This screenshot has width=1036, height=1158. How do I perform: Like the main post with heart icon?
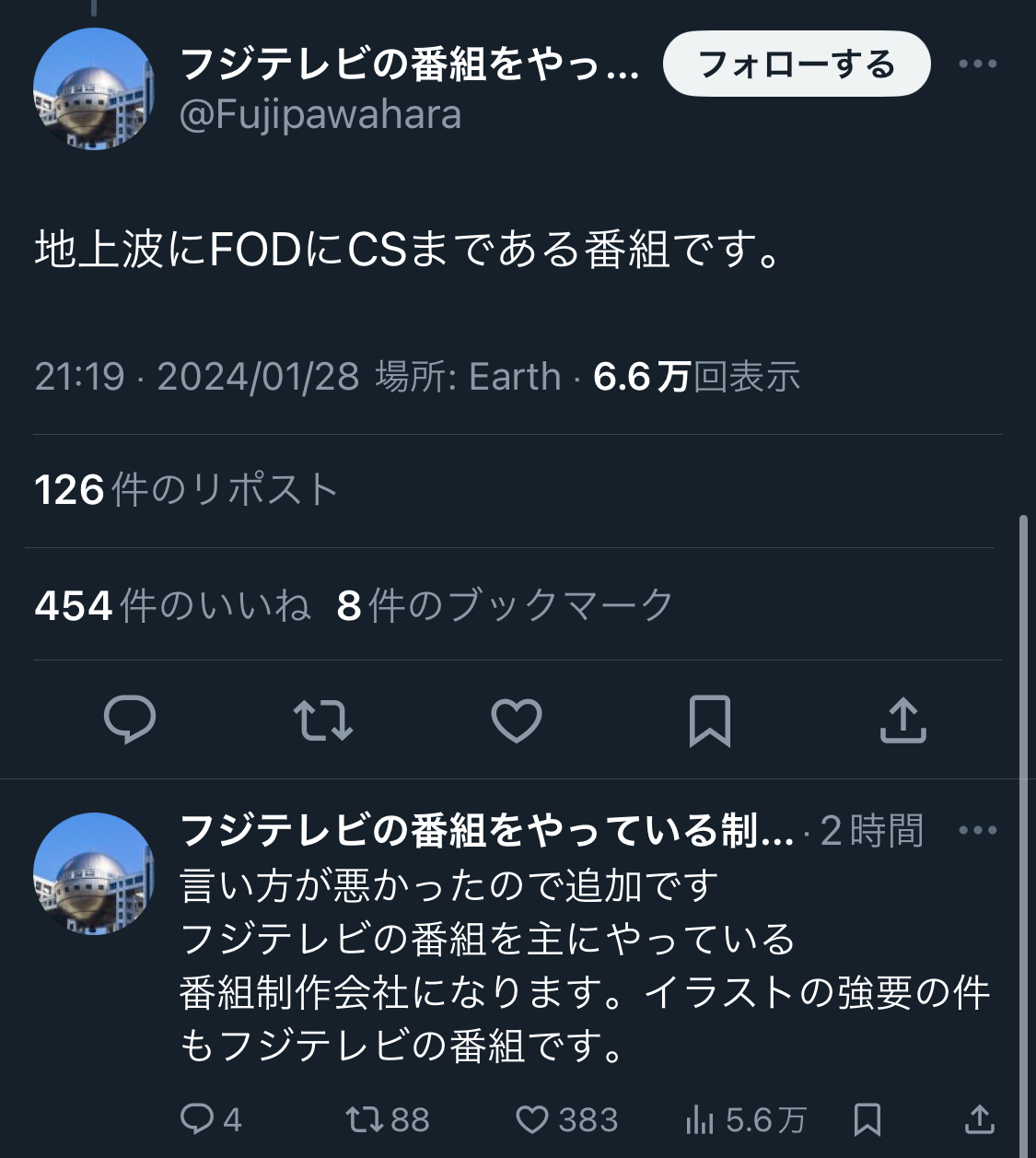tap(517, 719)
